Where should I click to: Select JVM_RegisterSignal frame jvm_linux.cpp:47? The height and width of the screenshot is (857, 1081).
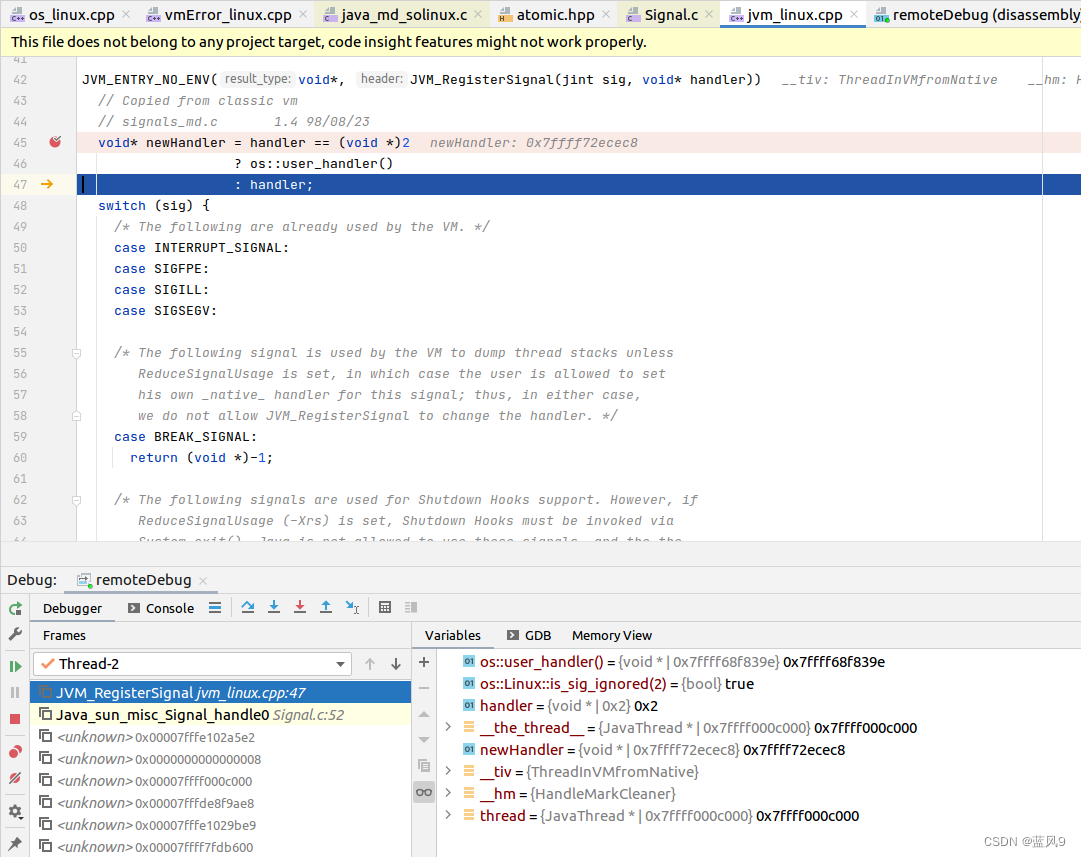coord(221,693)
